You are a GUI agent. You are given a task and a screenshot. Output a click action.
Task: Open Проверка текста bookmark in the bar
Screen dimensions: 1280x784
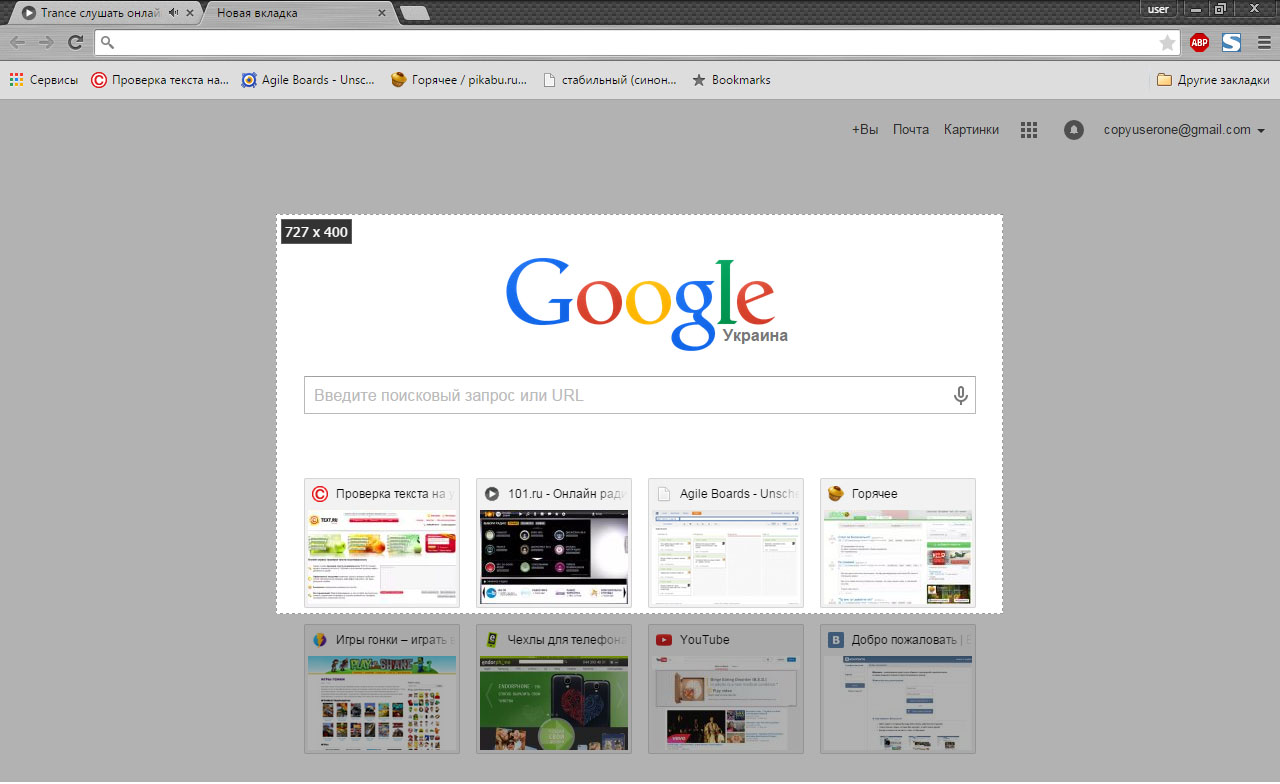click(160, 80)
